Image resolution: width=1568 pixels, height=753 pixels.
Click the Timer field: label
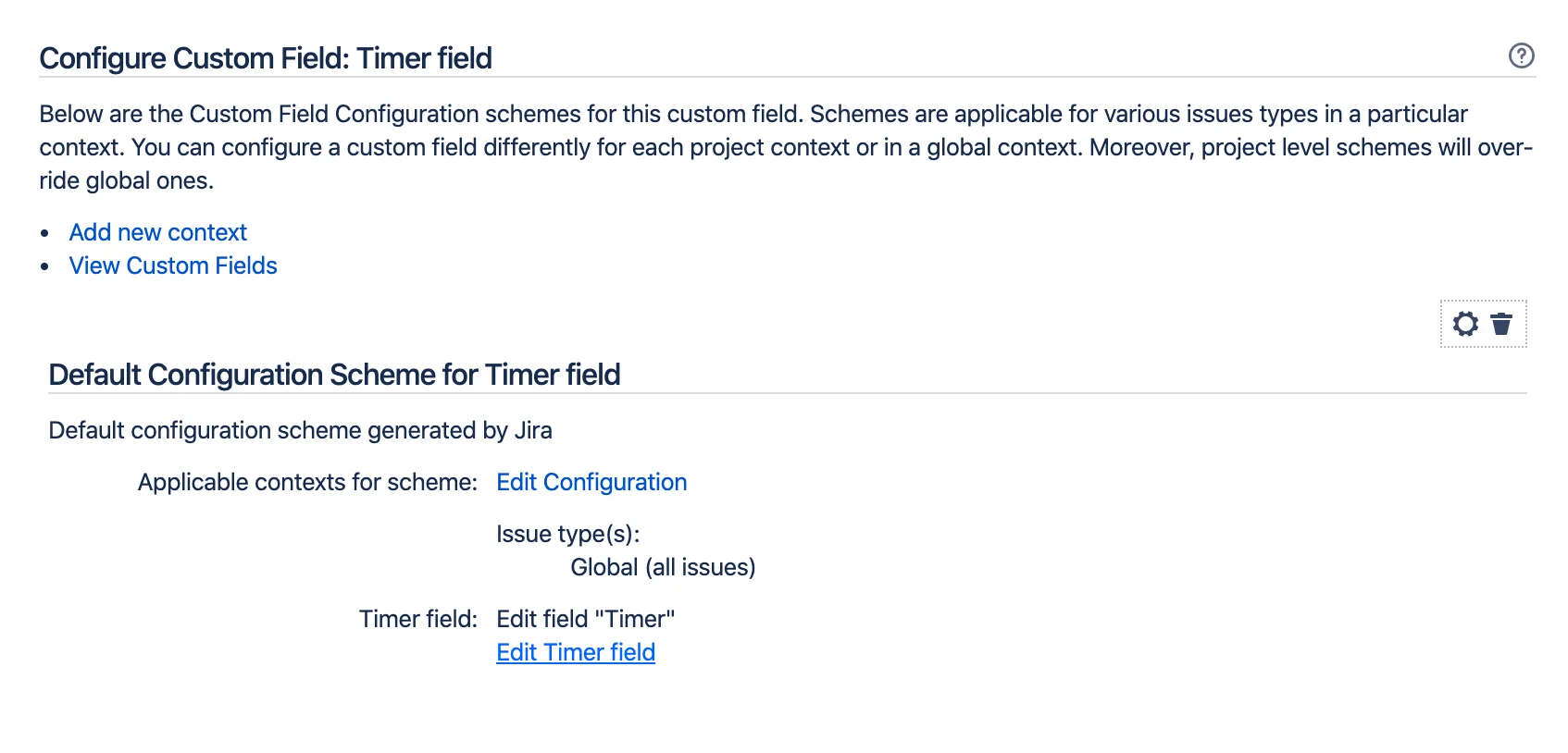tap(418, 619)
